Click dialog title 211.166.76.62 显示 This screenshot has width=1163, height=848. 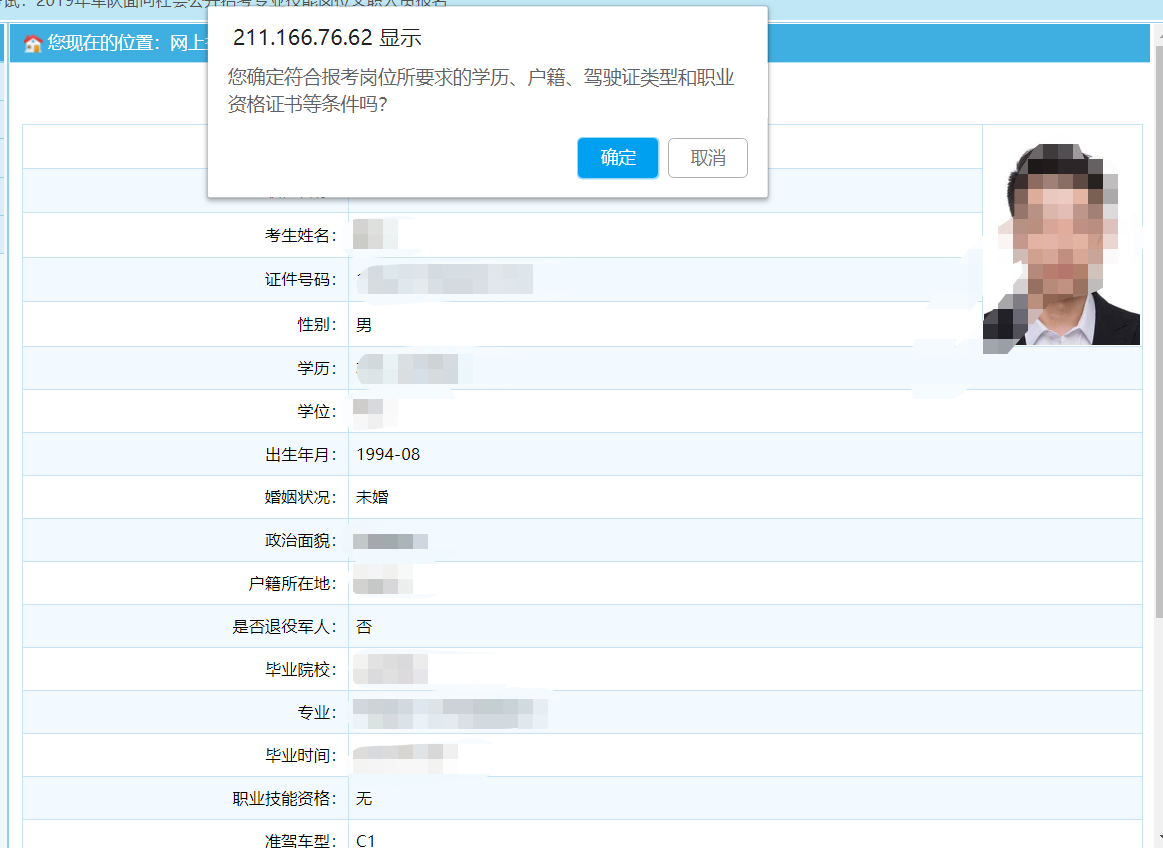click(327, 37)
